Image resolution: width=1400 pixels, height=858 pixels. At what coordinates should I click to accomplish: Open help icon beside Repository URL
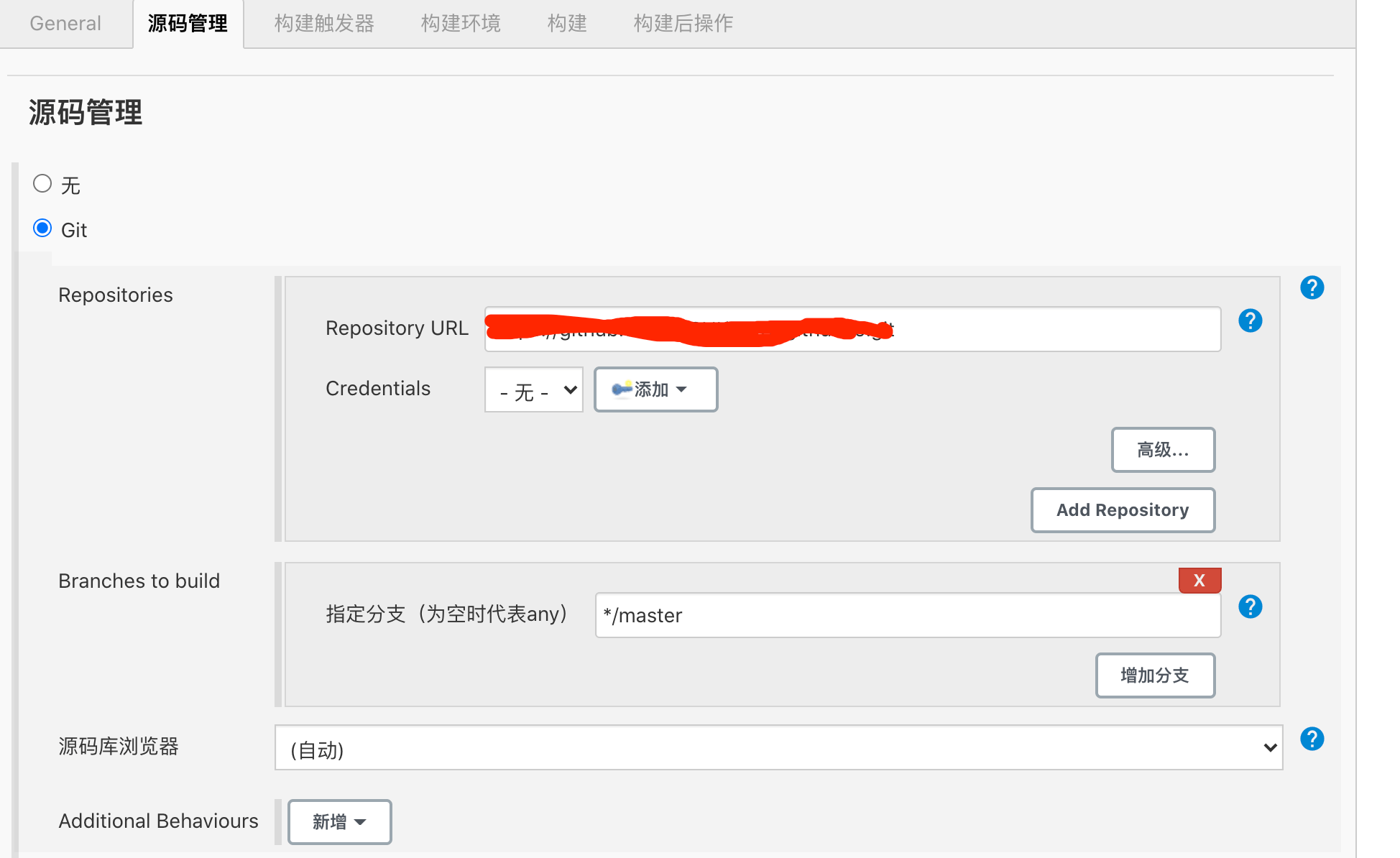1250,320
